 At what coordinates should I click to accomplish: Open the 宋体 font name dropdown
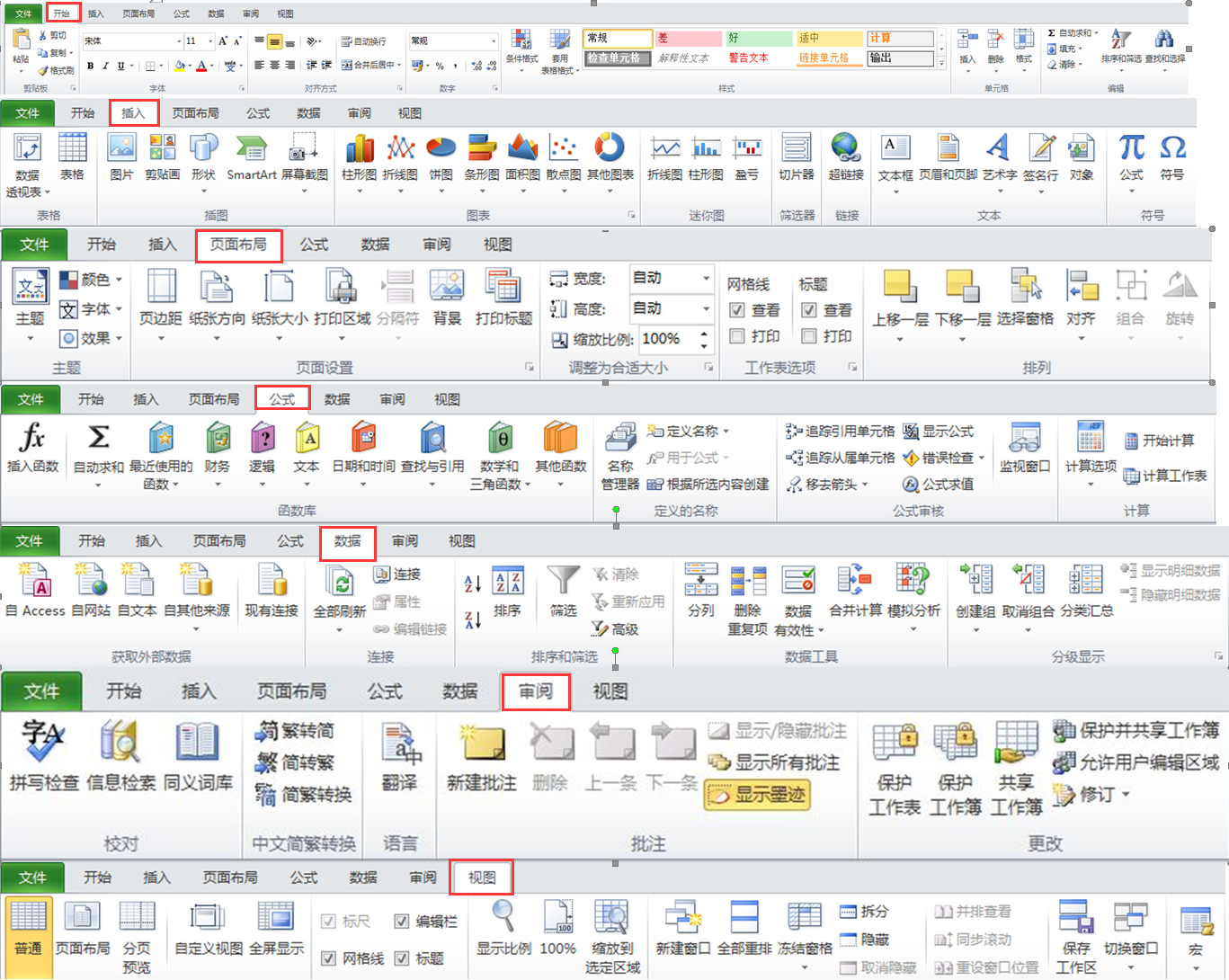click(x=178, y=41)
